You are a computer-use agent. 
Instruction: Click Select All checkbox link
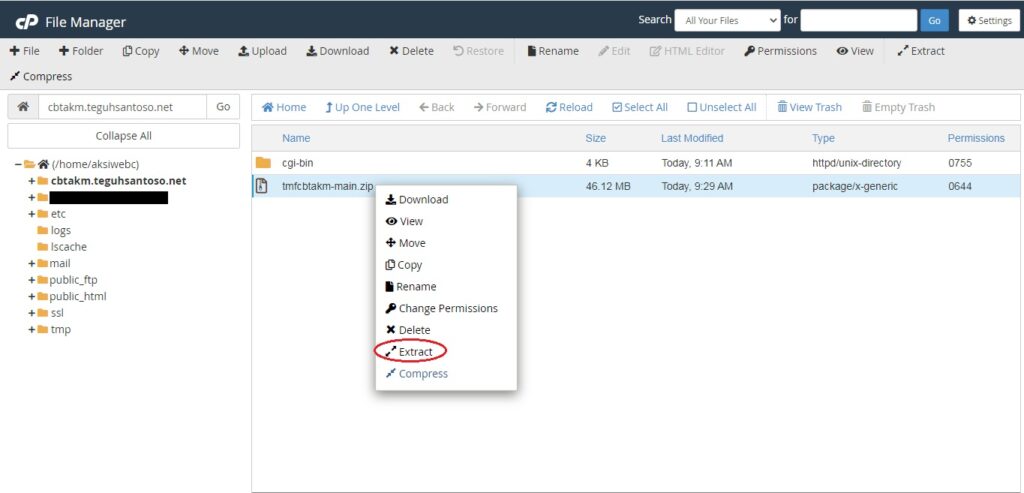click(x=640, y=107)
